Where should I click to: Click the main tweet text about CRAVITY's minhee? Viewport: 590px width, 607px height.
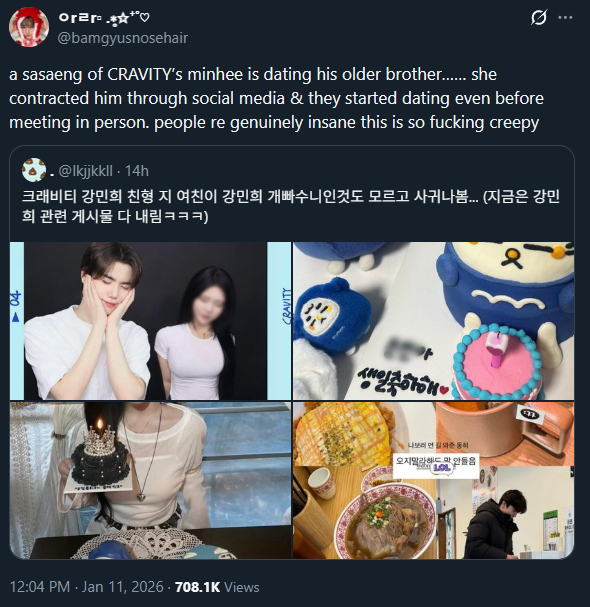point(276,98)
